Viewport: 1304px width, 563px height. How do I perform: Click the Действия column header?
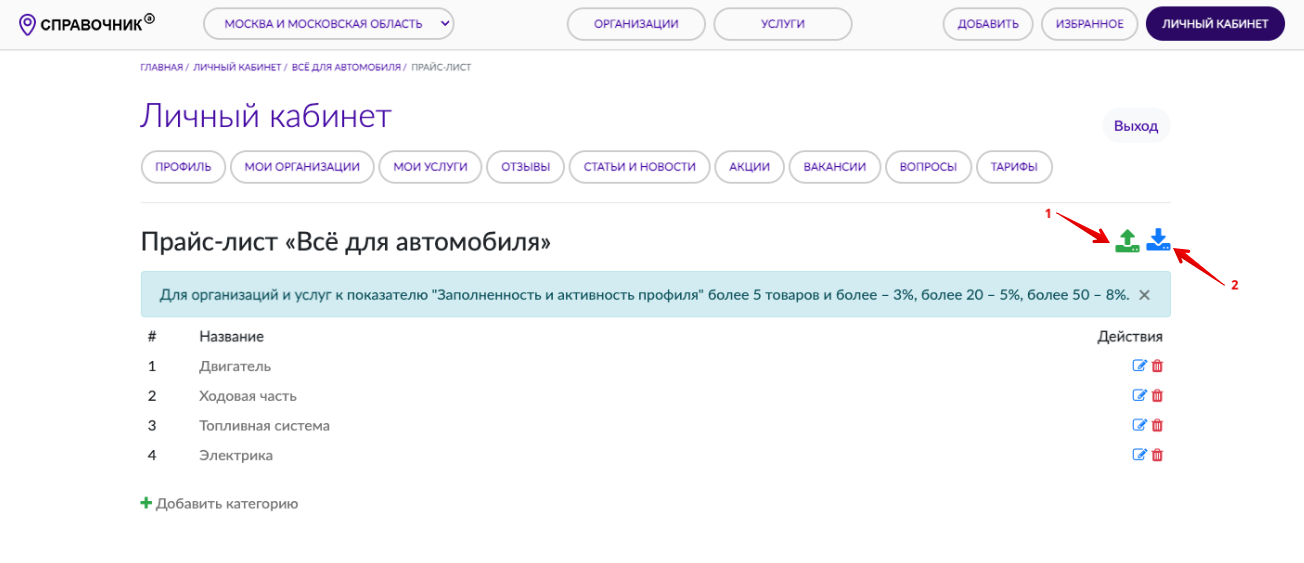1130,337
